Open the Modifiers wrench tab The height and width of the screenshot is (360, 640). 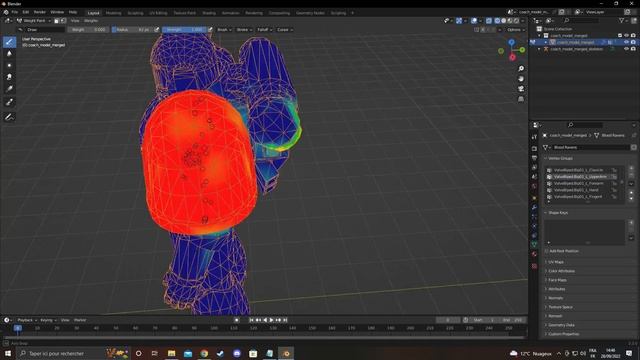tap(534, 207)
